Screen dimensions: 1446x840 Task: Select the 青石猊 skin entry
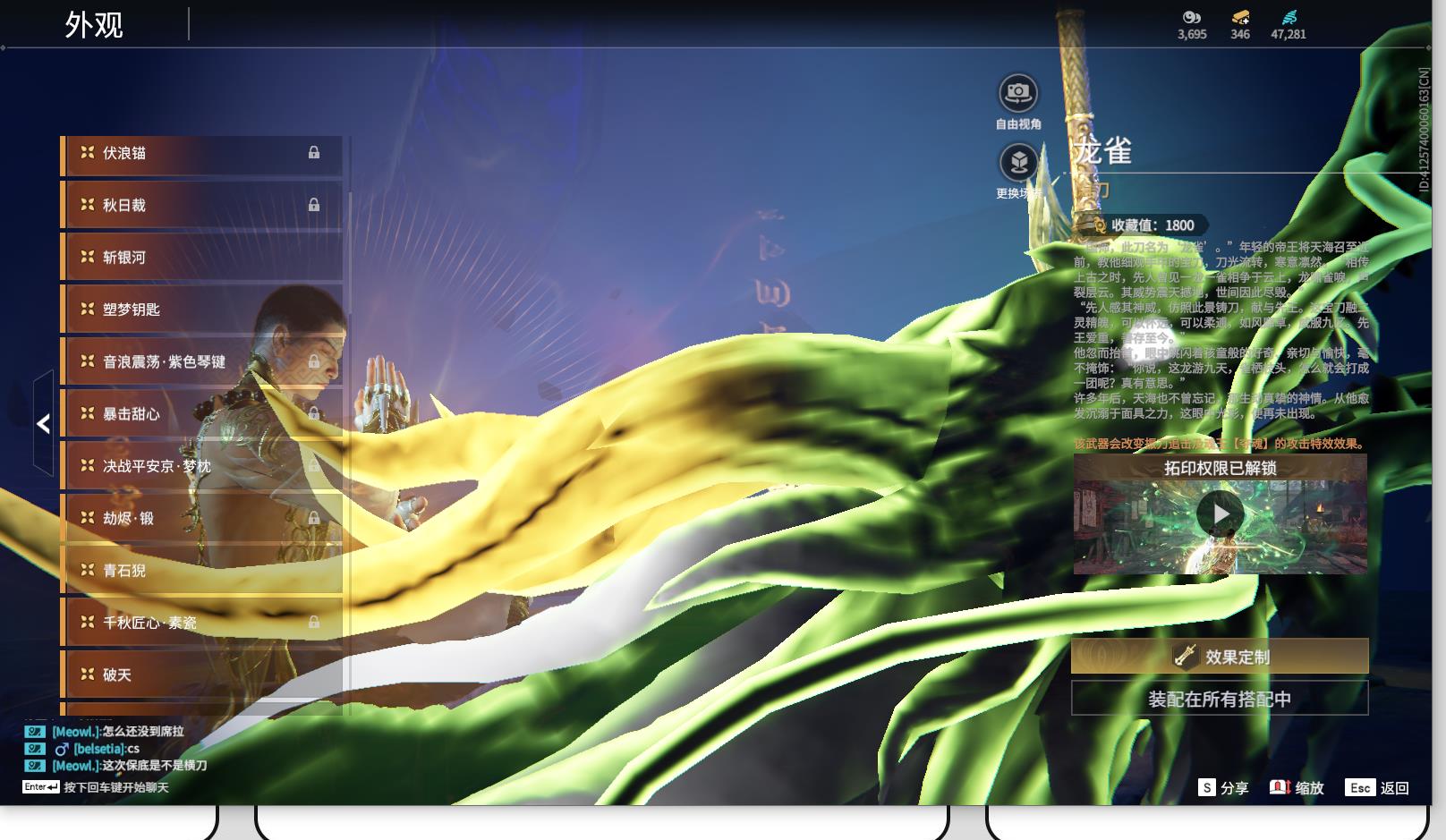point(201,570)
